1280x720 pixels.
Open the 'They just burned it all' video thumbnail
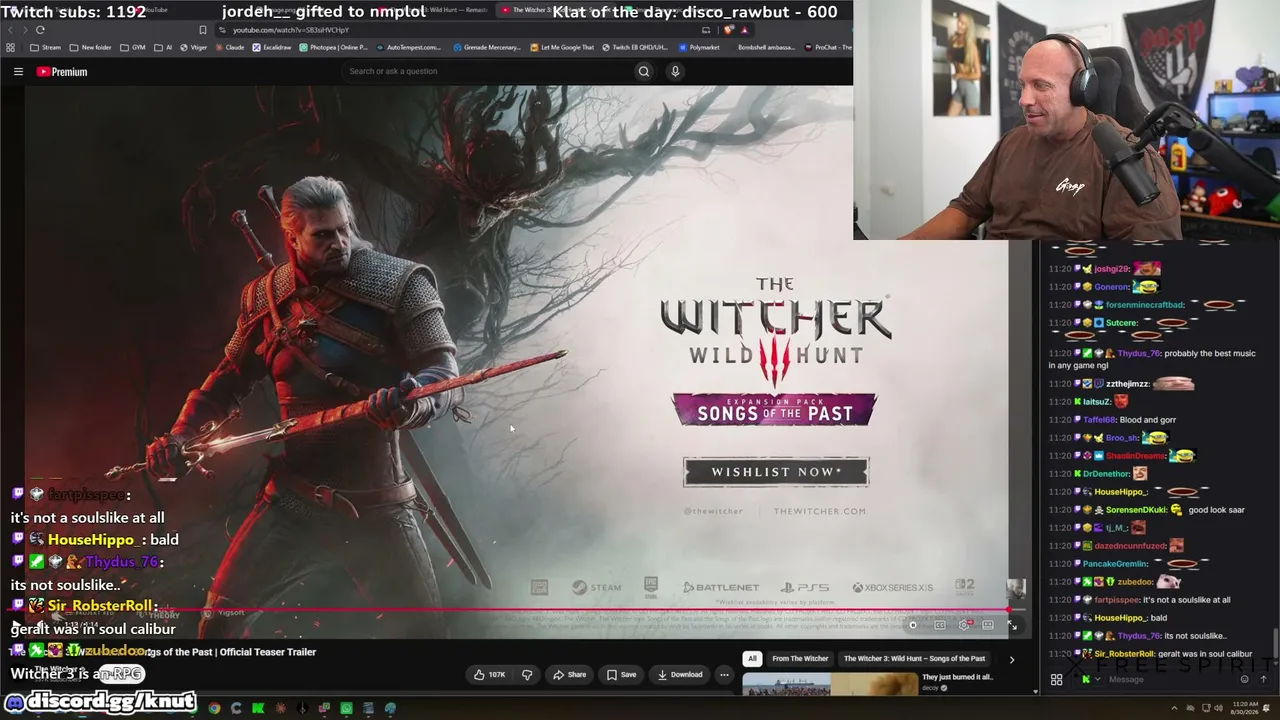click(830, 684)
